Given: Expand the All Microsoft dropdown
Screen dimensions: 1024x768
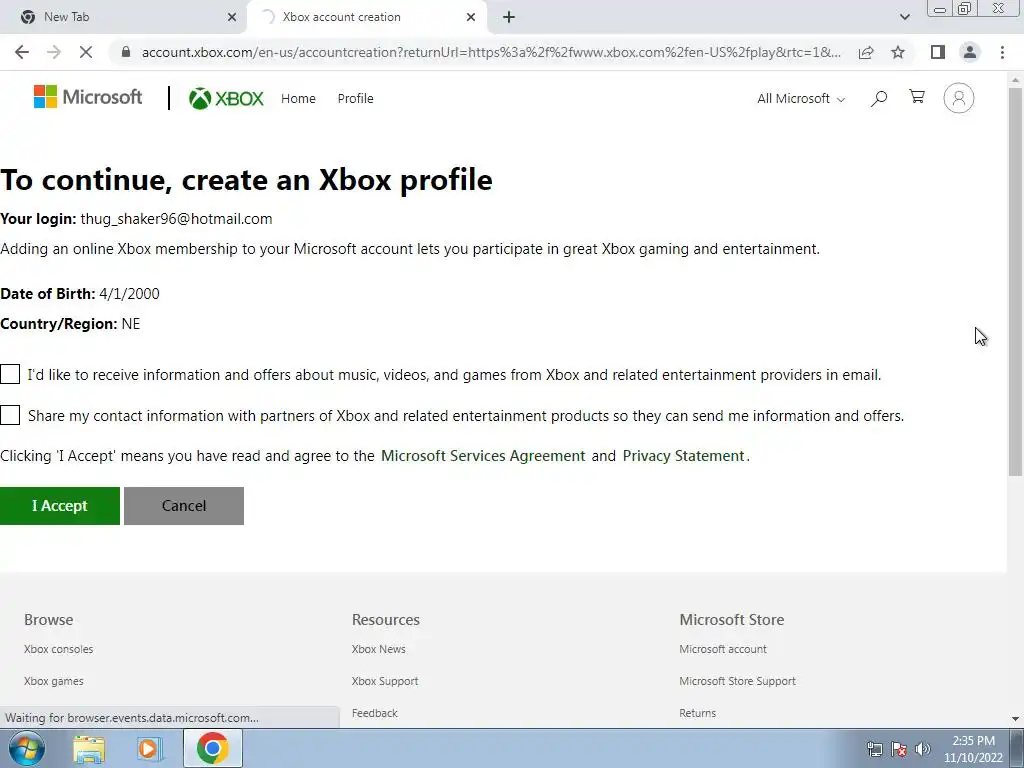Looking at the screenshot, I should tap(801, 99).
